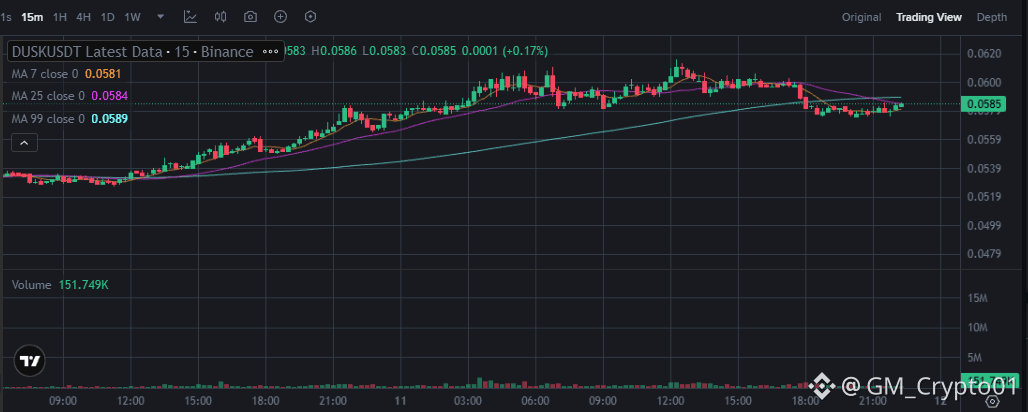The image size is (1028, 412).
Task: Open chart settings hexagon icon in toolbar
Action: pyautogui.click(x=310, y=17)
